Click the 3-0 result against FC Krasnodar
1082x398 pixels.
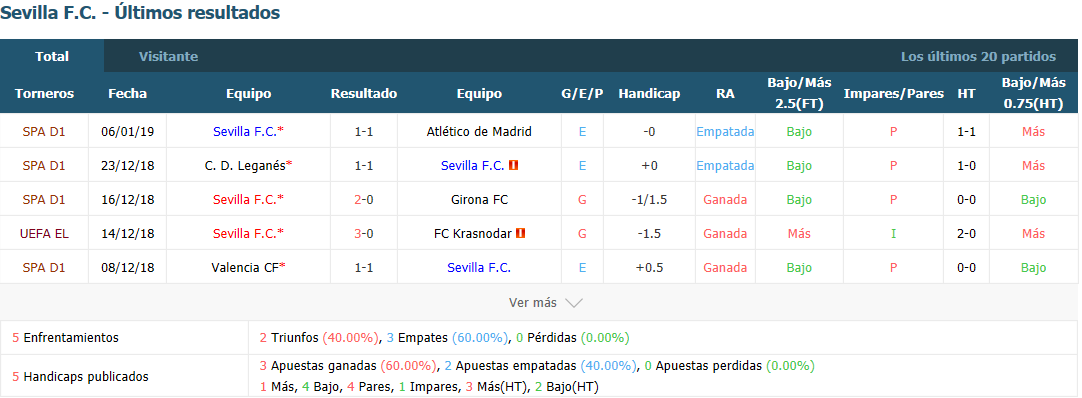(364, 234)
